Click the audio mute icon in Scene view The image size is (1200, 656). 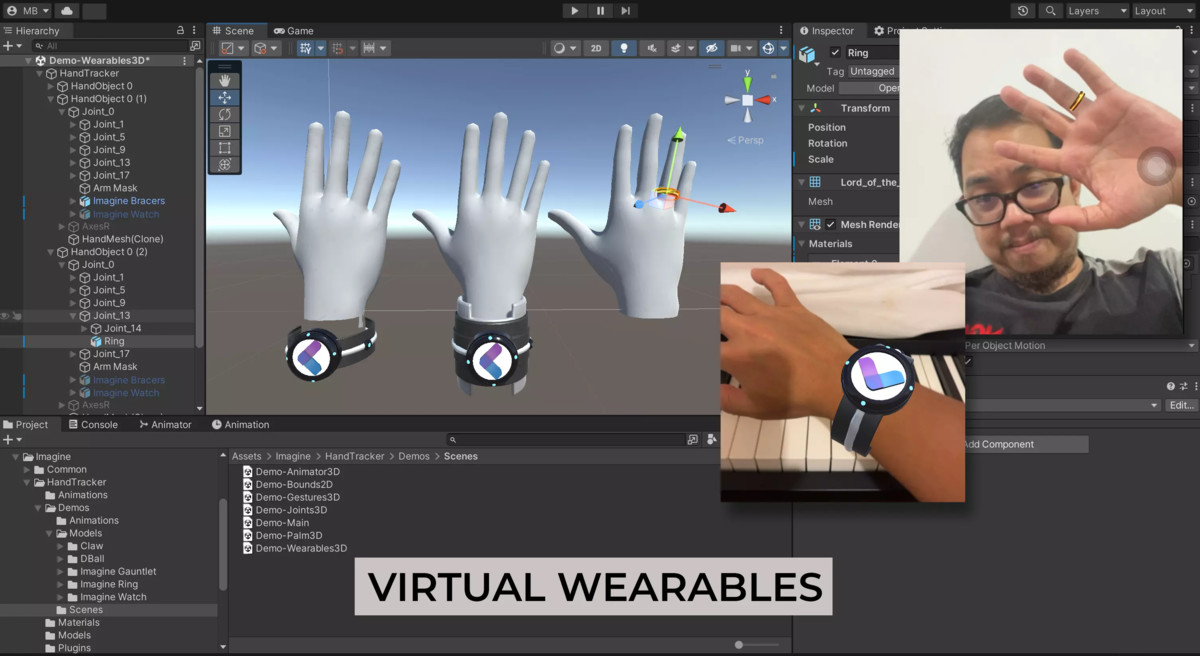point(652,47)
